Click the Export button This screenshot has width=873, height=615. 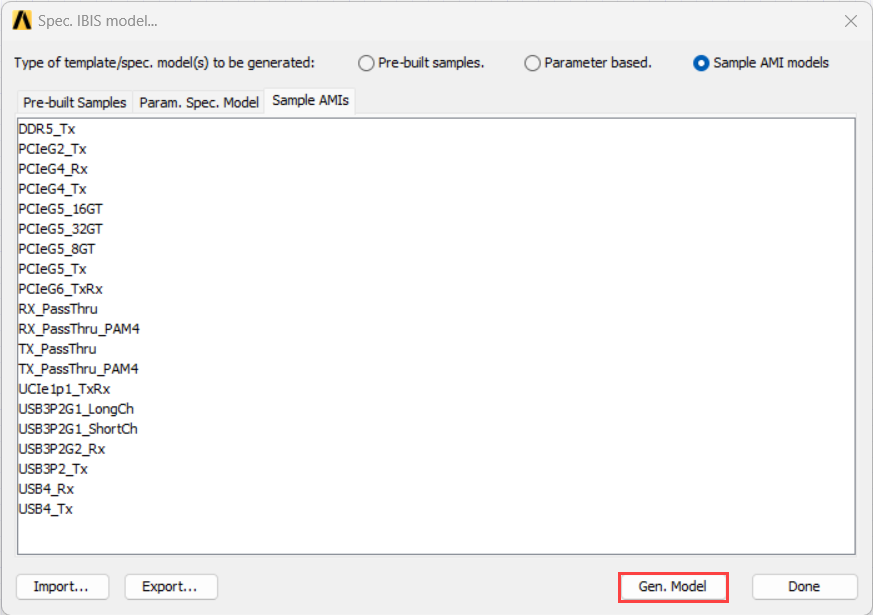pos(170,586)
